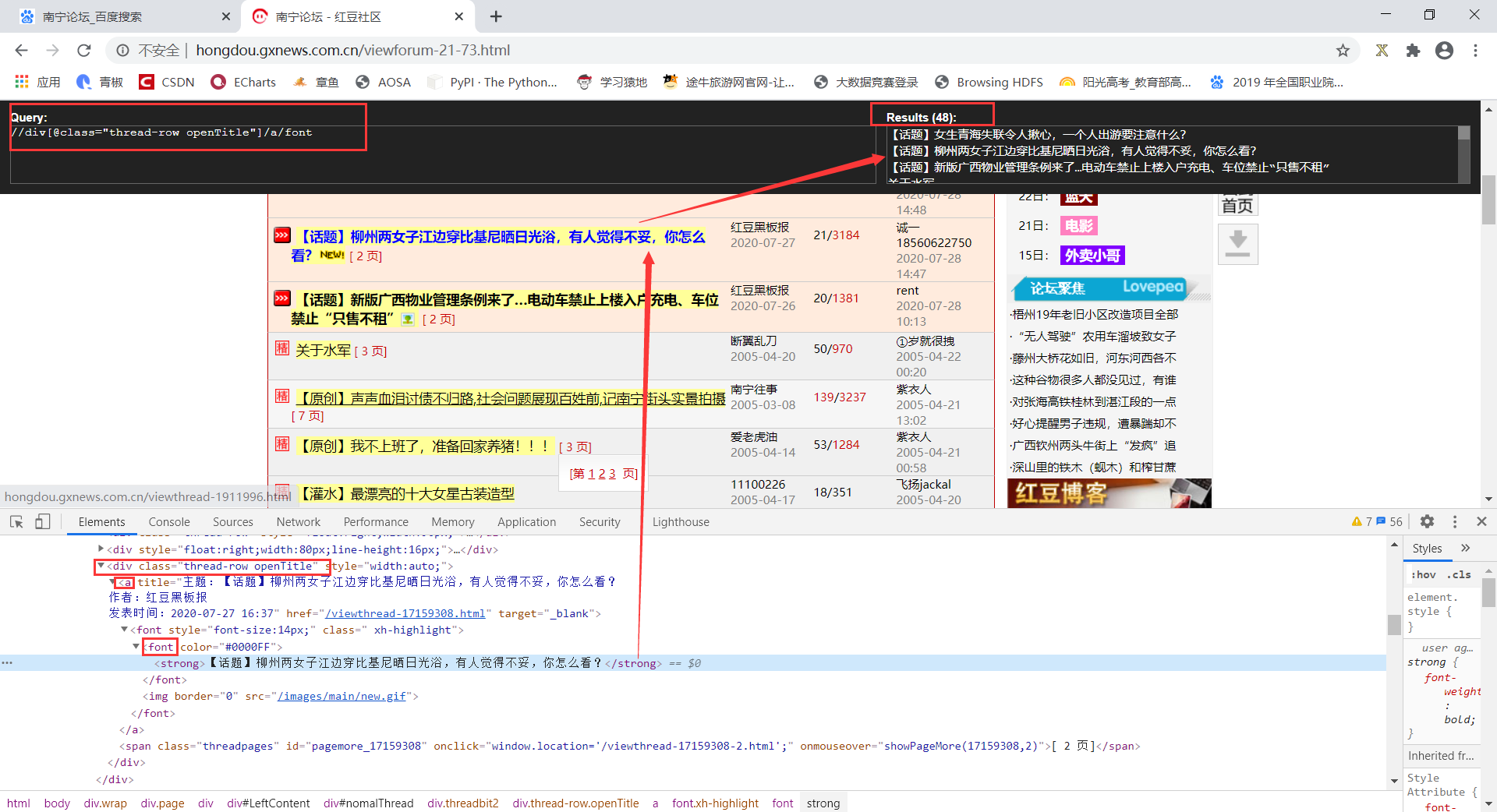Screen dimensions: 1497x812
Task: Open a new browser tab
Action: (496, 16)
